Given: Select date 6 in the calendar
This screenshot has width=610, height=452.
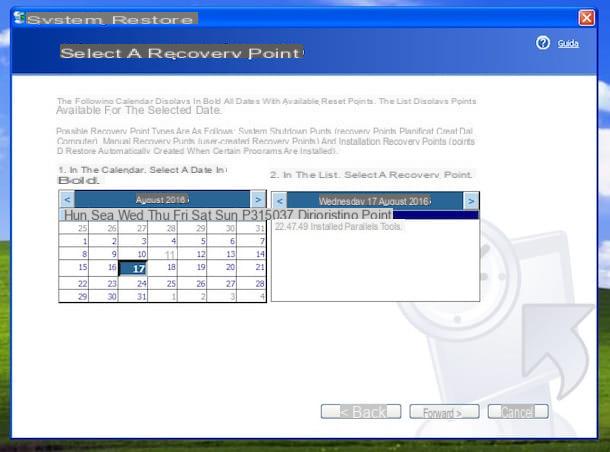Looking at the screenshot, I should [222, 241].
